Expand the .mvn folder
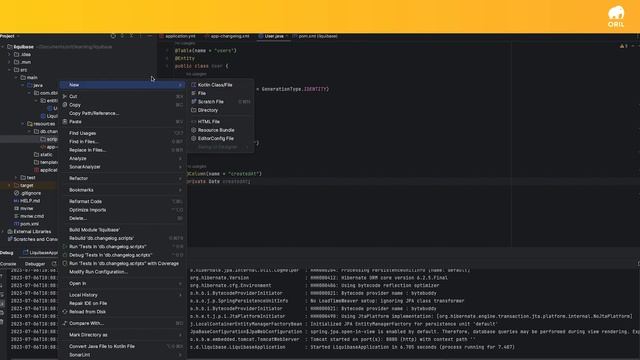640x360 pixels. 9,62
